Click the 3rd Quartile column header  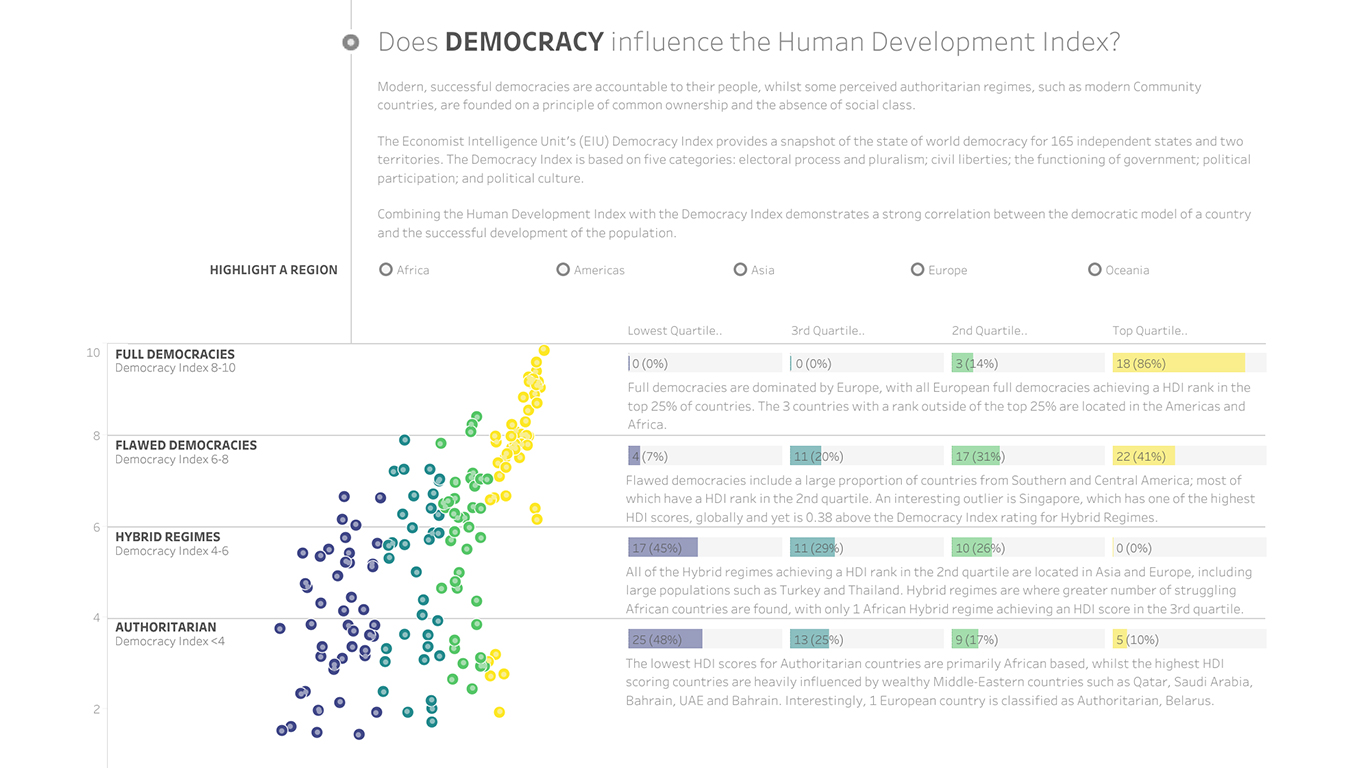[x=827, y=331]
